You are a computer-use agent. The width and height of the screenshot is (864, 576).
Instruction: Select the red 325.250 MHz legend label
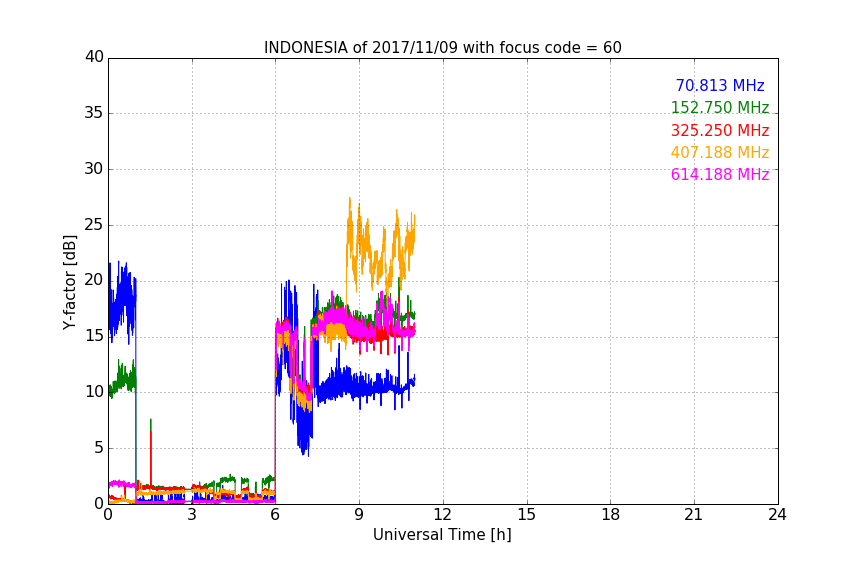click(x=720, y=130)
